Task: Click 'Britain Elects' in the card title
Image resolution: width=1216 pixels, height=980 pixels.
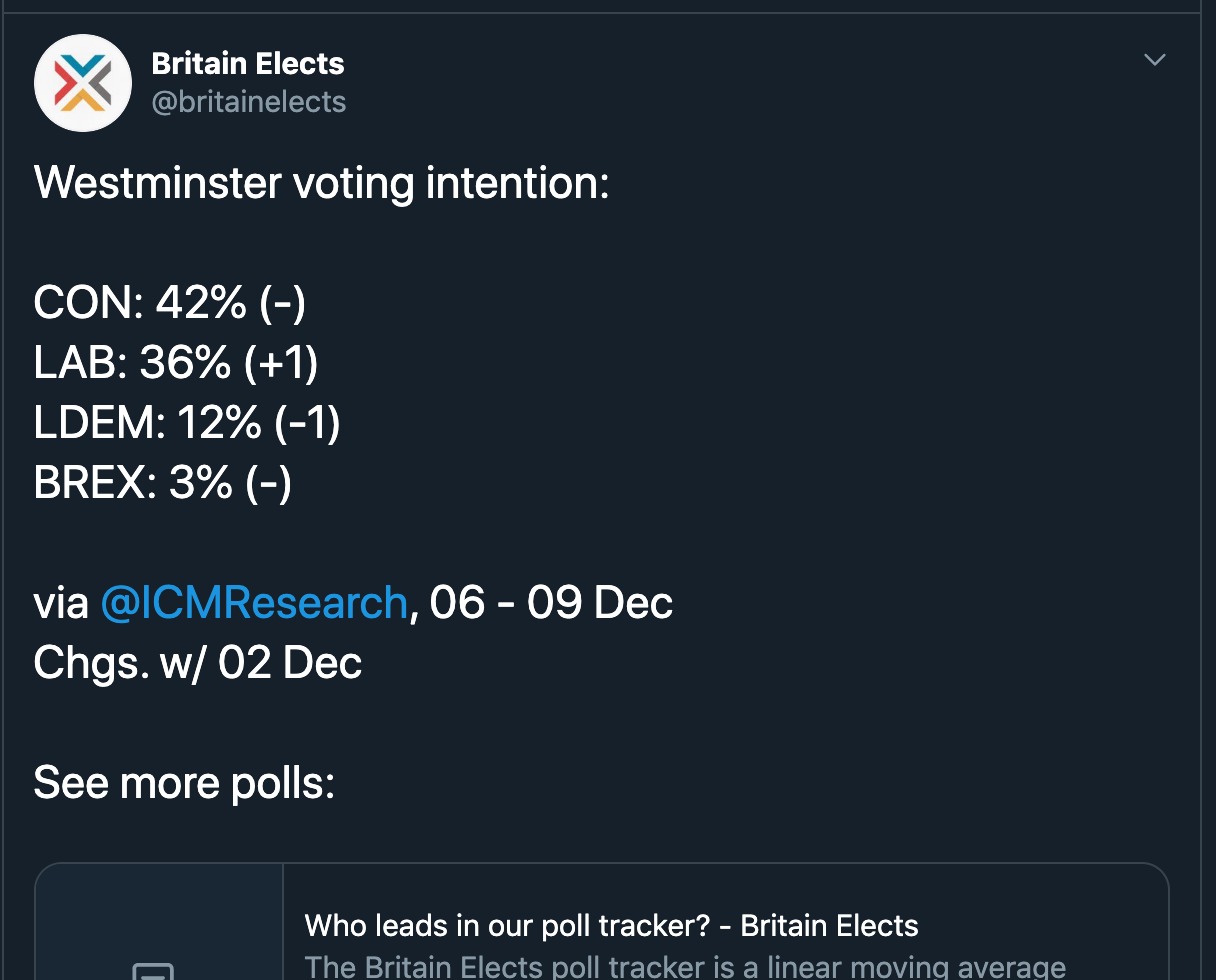Action: pos(829,926)
